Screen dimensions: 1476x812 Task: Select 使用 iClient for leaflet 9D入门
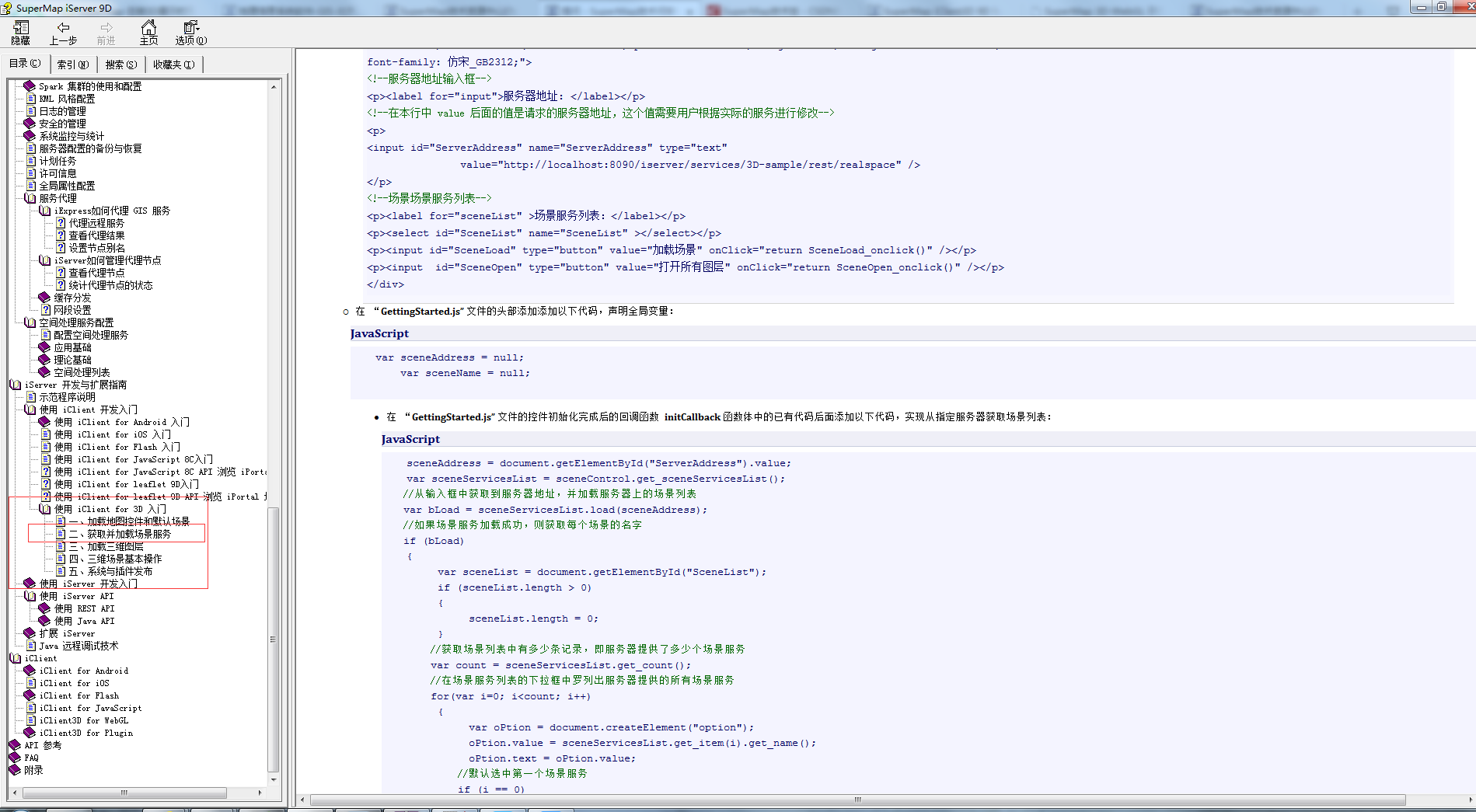127,484
